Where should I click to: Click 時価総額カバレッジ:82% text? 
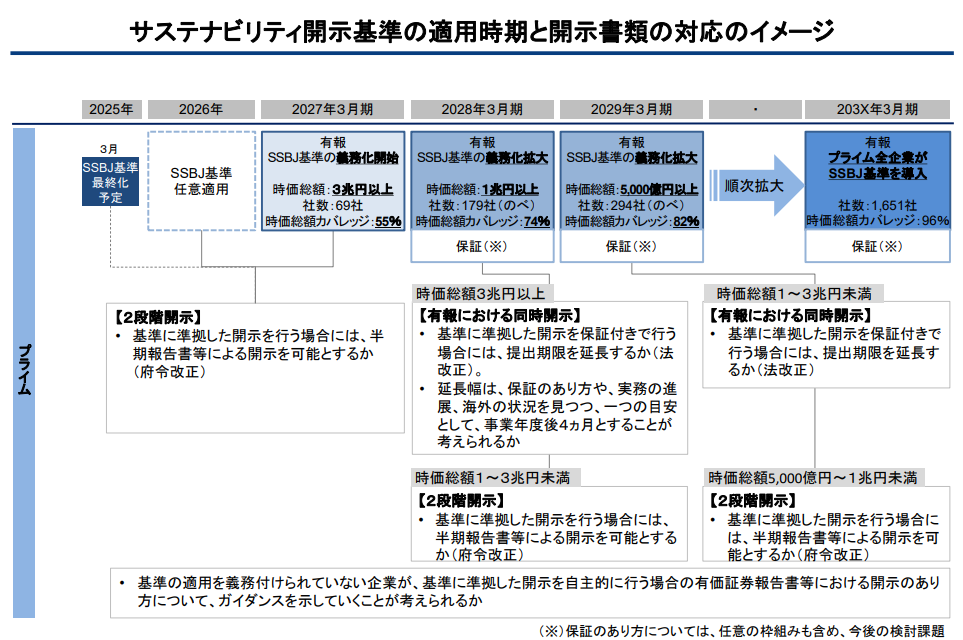631,221
